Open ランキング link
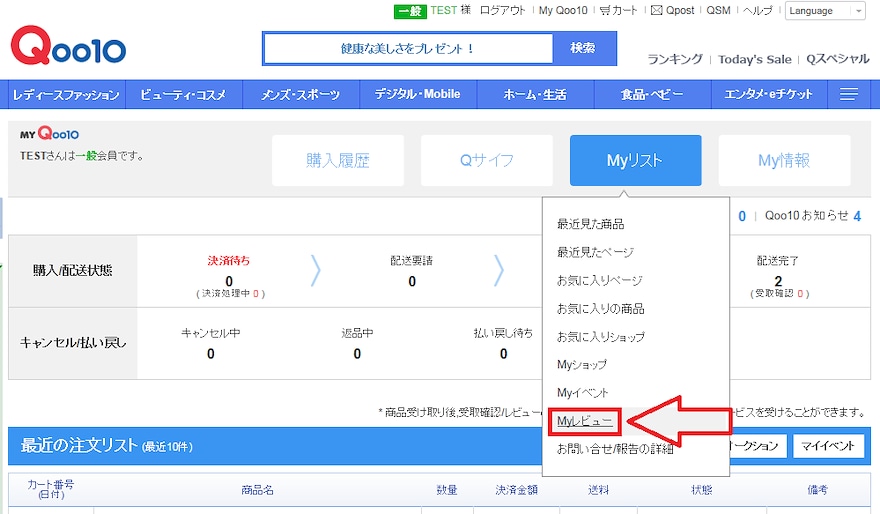This screenshot has width=880, height=514. click(675, 59)
